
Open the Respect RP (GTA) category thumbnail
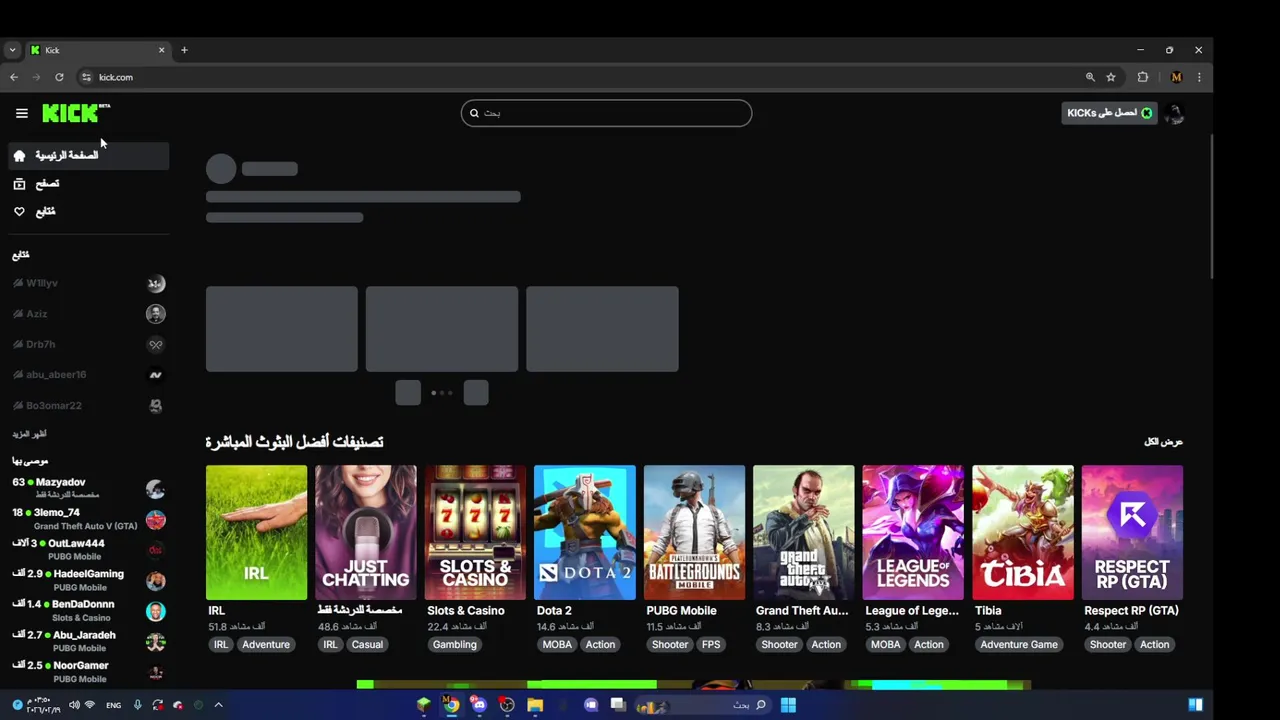click(1132, 532)
